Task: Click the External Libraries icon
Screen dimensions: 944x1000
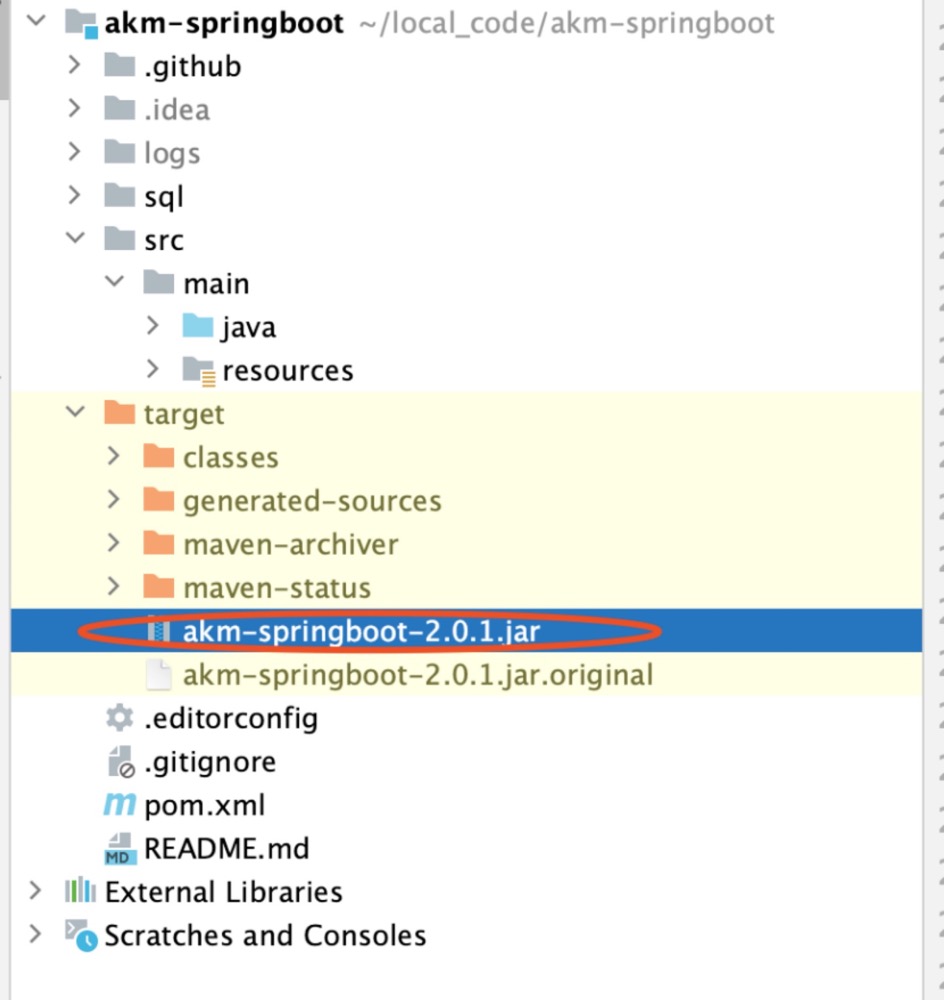Action: coord(80,892)
